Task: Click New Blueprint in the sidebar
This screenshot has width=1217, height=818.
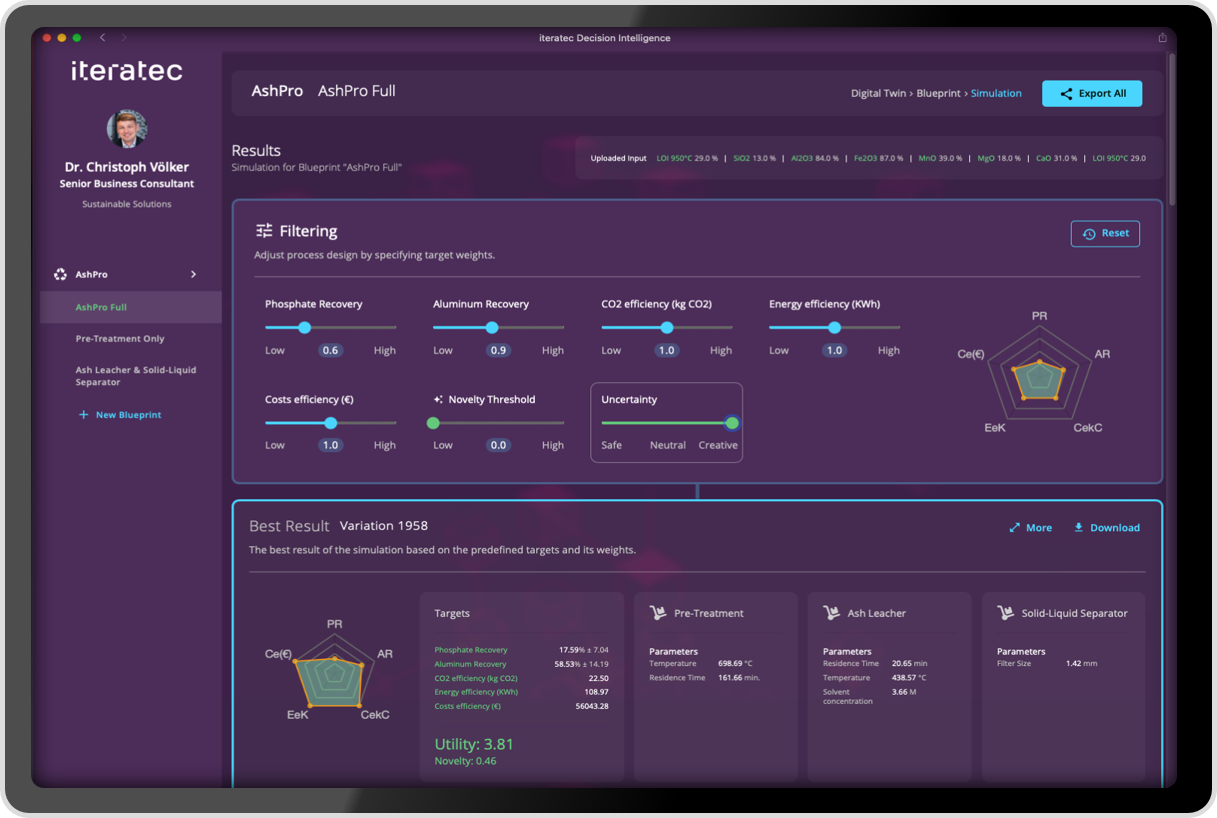Action: point(119,415)
